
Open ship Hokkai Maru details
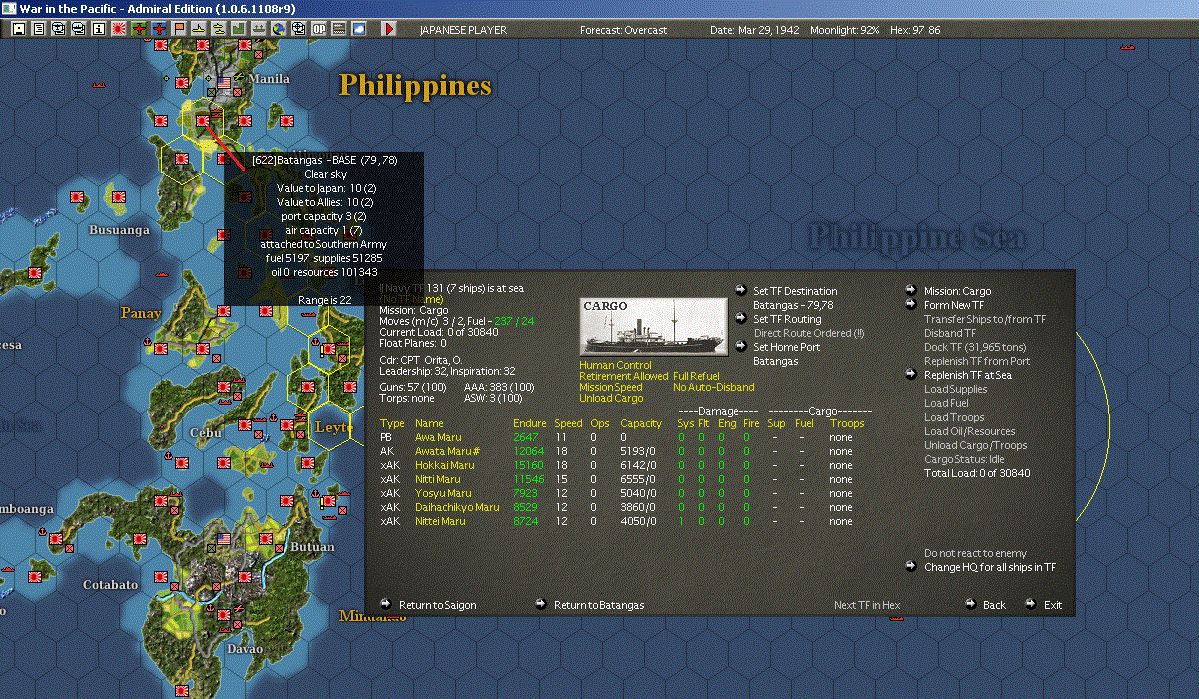444,465
